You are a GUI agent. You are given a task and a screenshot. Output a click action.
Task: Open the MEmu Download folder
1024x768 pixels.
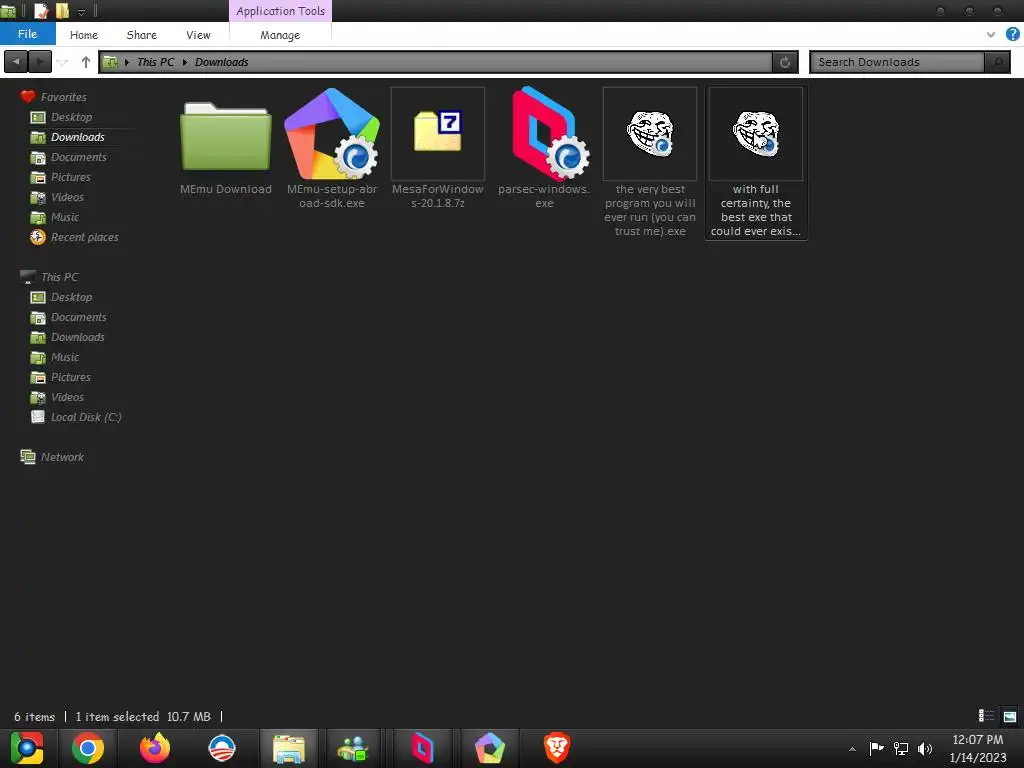[226, 137]
